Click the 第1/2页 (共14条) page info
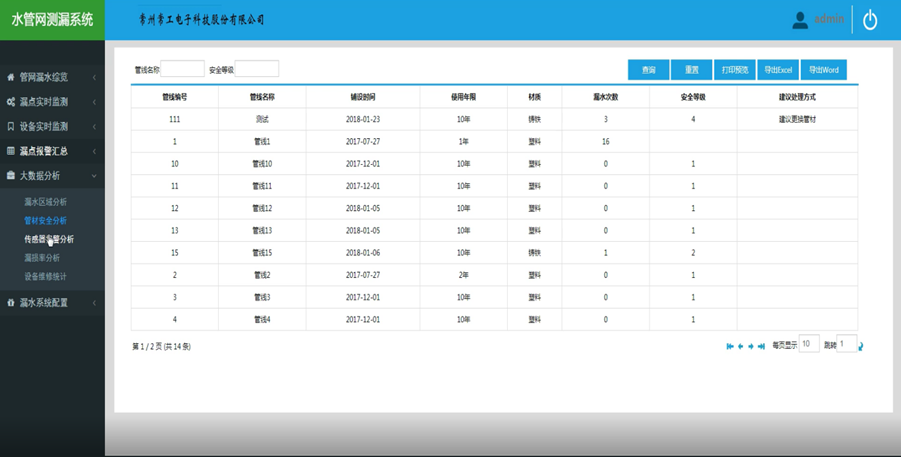This screenshot has height=457, width=901. 161,347
